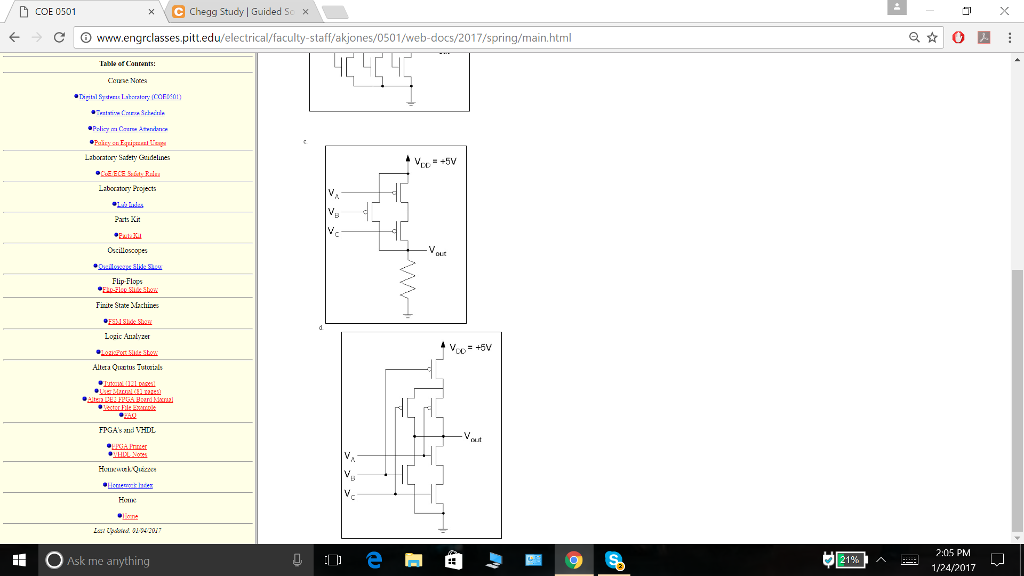1024x576 pixels.
Task: Switch to Google Chrome on the taskbar
Action: (x=573, y=560)
